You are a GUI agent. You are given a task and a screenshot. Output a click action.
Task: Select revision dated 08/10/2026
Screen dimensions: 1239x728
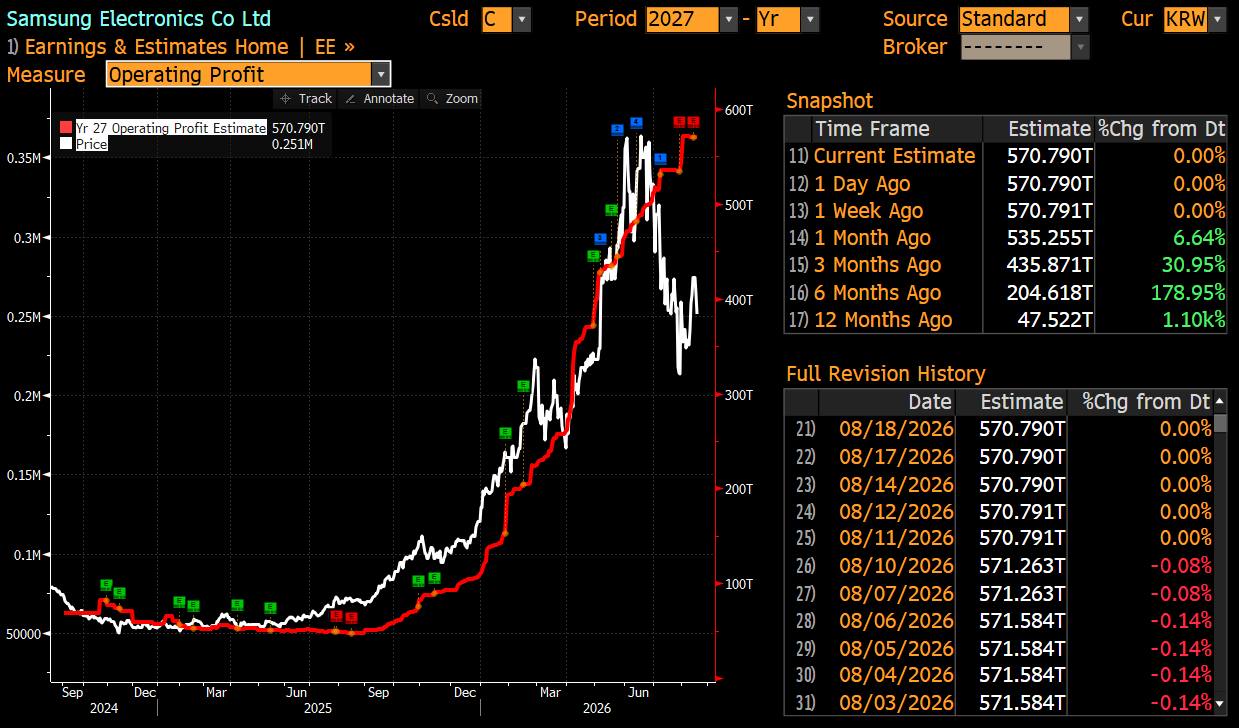pyautogui.click(x=998, y=566)
